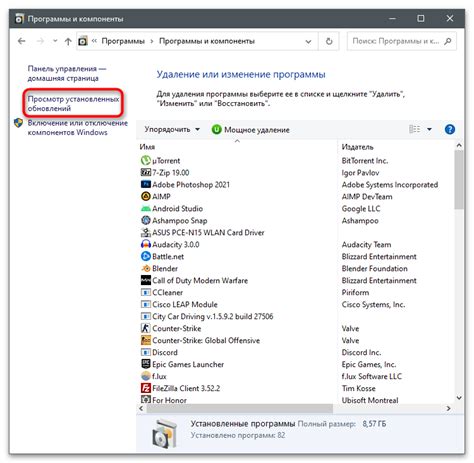Click the Epic Games Launcher icon
The height and width of the screenshot is (463, 474).
coord(146,364)
